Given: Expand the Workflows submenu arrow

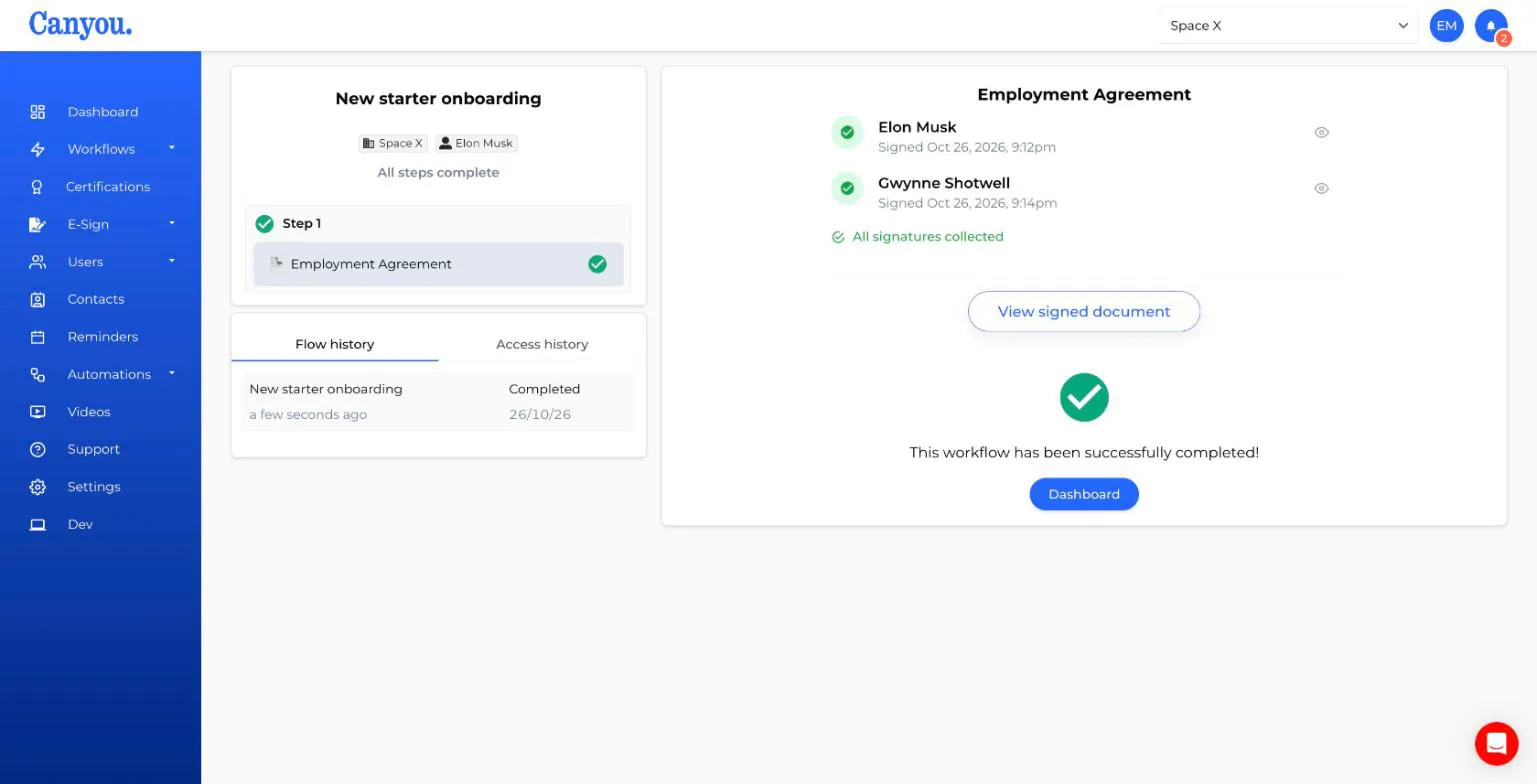Looking at the screenshot, I should (172, 148).
